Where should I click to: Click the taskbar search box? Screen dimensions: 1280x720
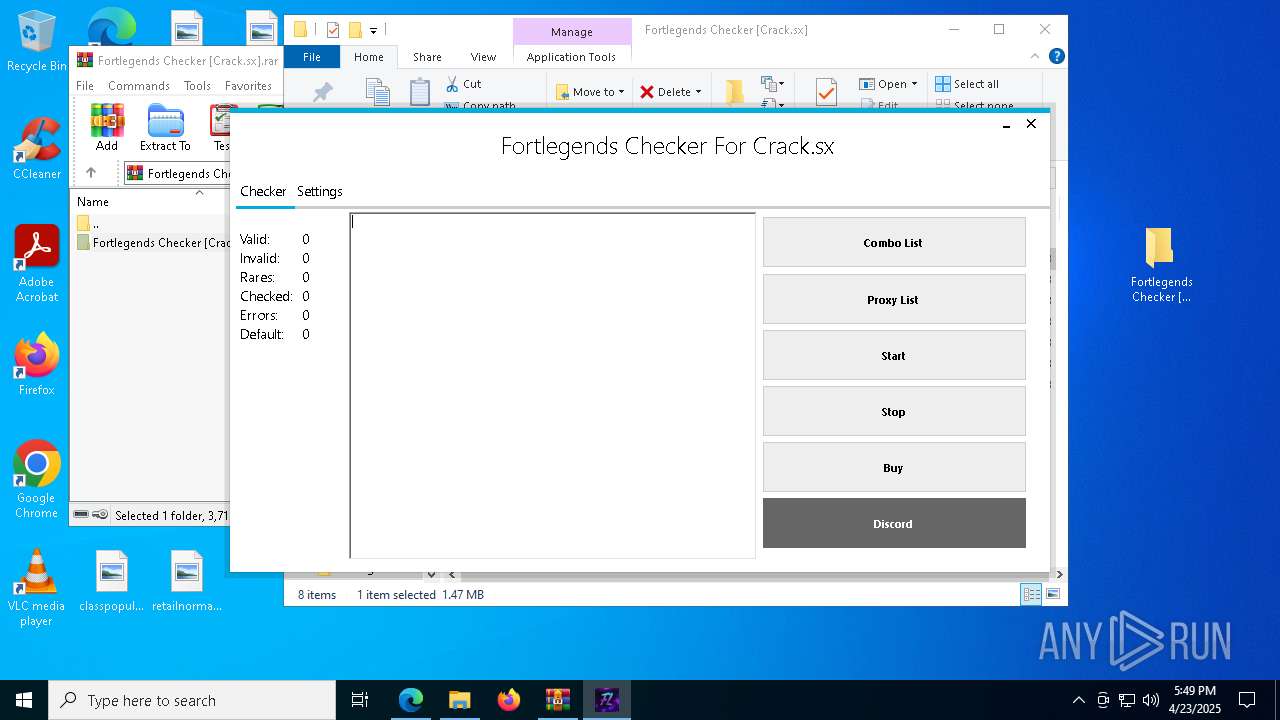pos(192,700)
